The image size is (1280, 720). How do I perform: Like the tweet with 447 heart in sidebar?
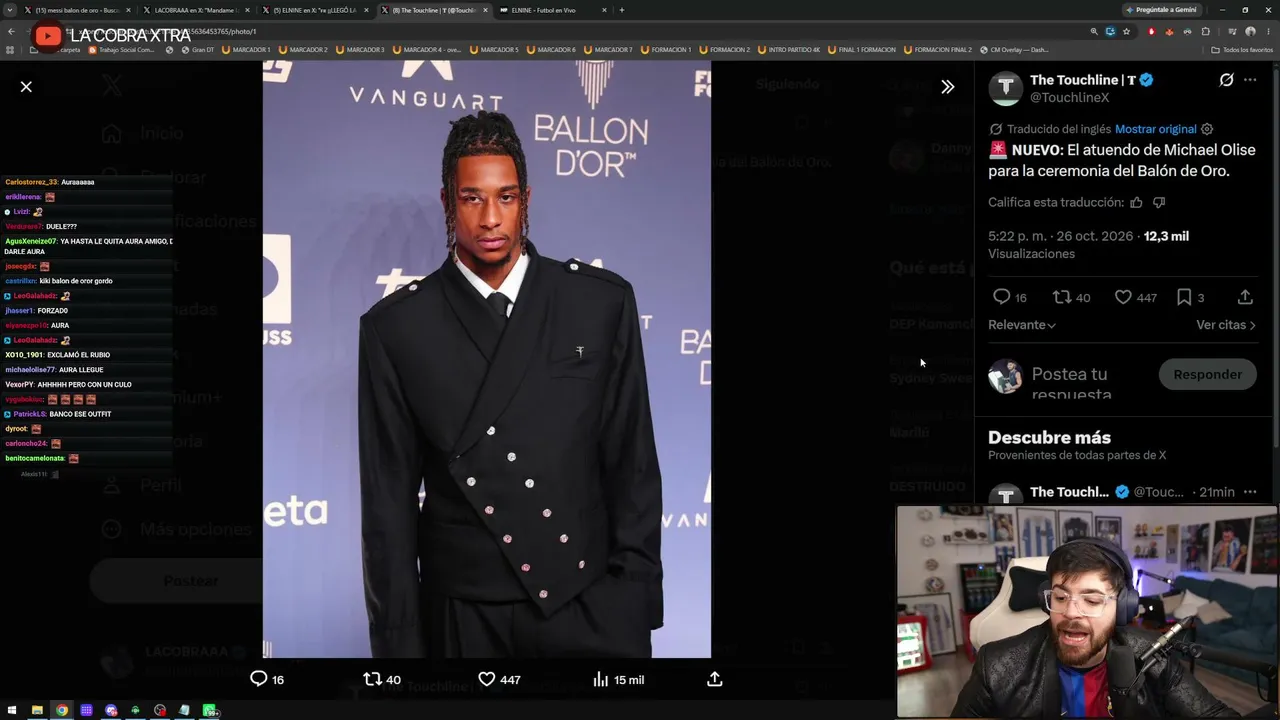[x=1123, y=297]
